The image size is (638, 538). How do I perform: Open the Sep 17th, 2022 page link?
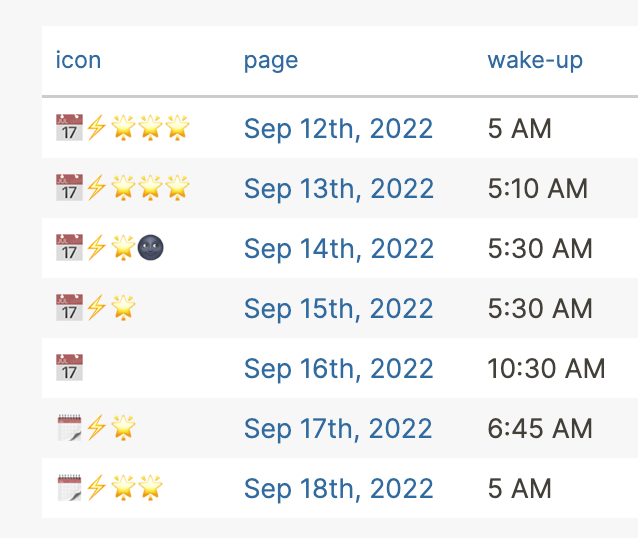click(x=338, y=428)
